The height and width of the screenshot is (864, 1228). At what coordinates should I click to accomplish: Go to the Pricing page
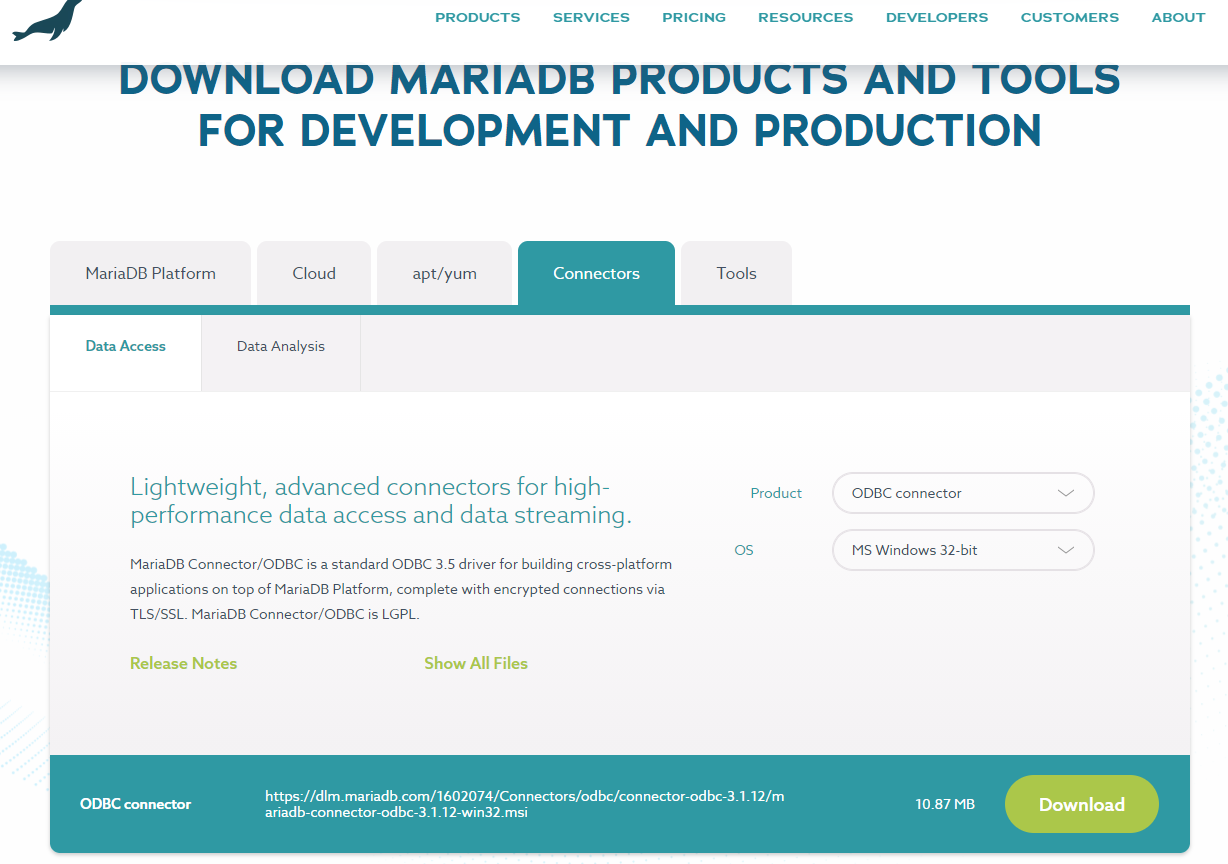(694, 17)
